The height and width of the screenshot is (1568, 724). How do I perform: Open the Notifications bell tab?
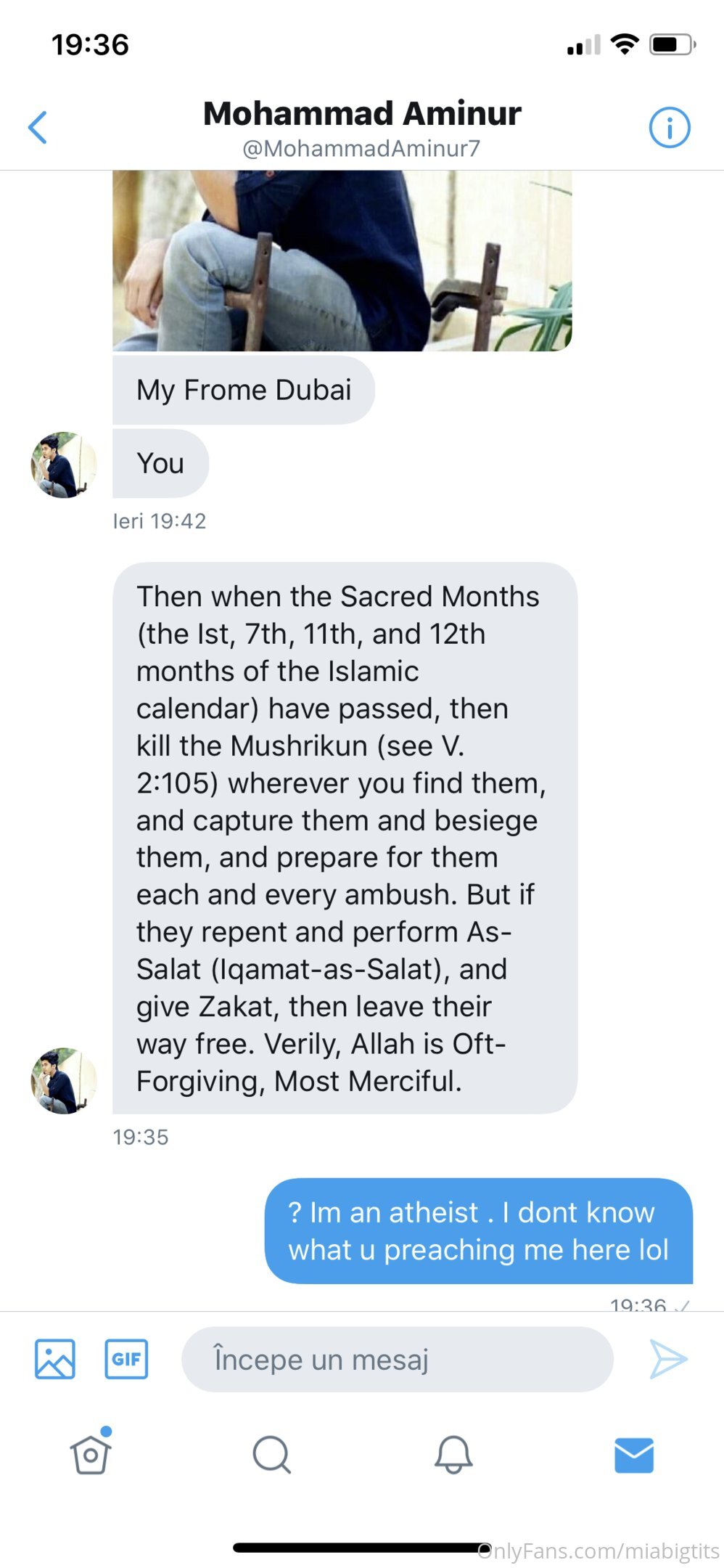coord(453,1455)
